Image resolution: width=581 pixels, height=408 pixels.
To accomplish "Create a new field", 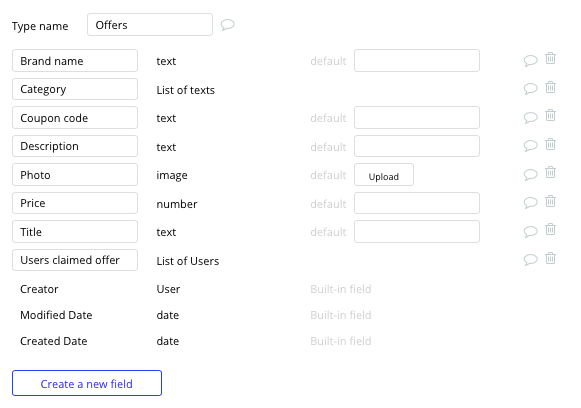I will tap(87, 383).
